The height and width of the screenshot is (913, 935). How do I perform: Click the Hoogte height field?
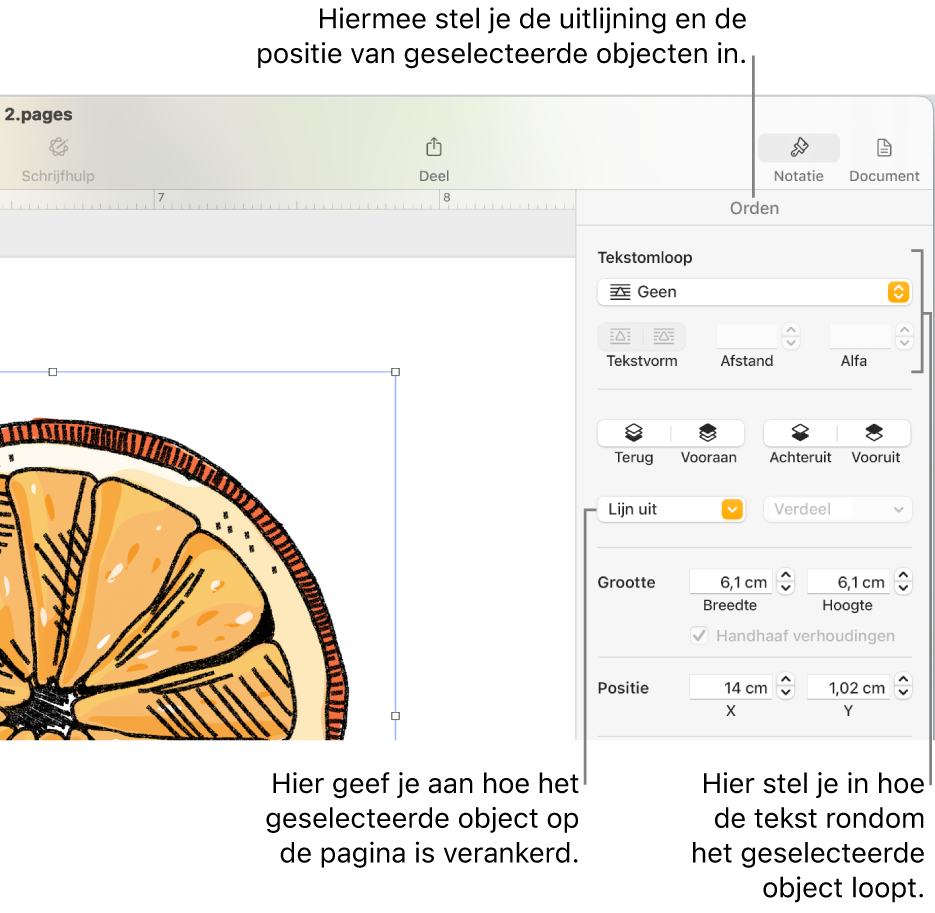848,582
